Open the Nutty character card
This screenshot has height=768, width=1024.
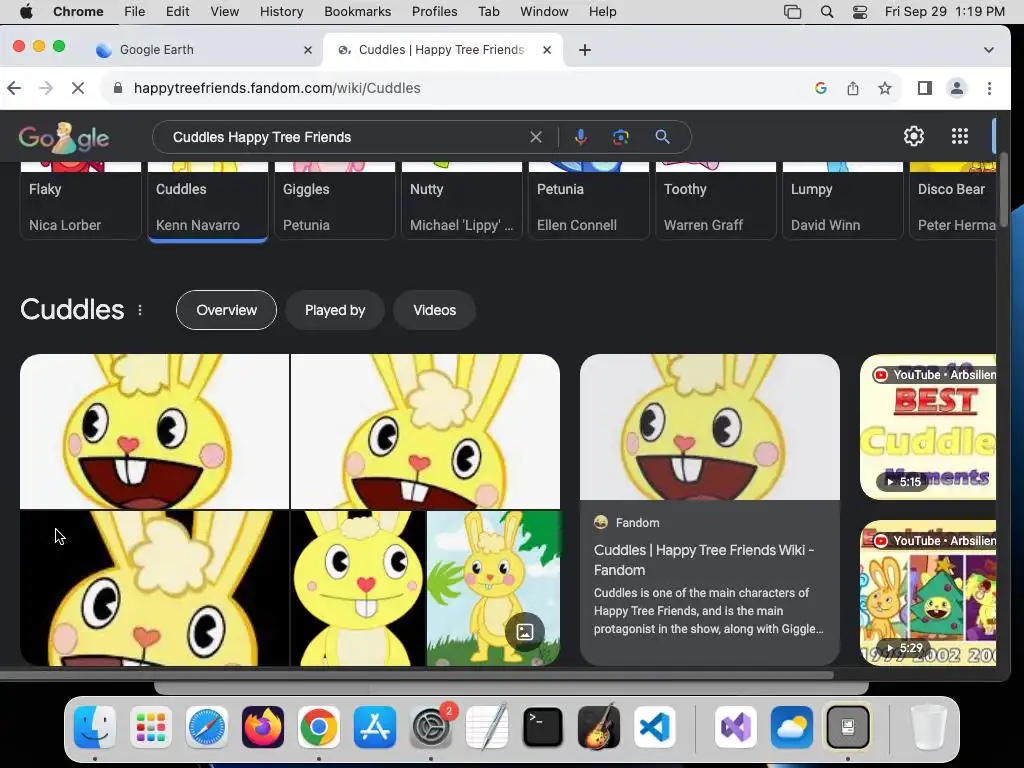[x=462, y=201]
